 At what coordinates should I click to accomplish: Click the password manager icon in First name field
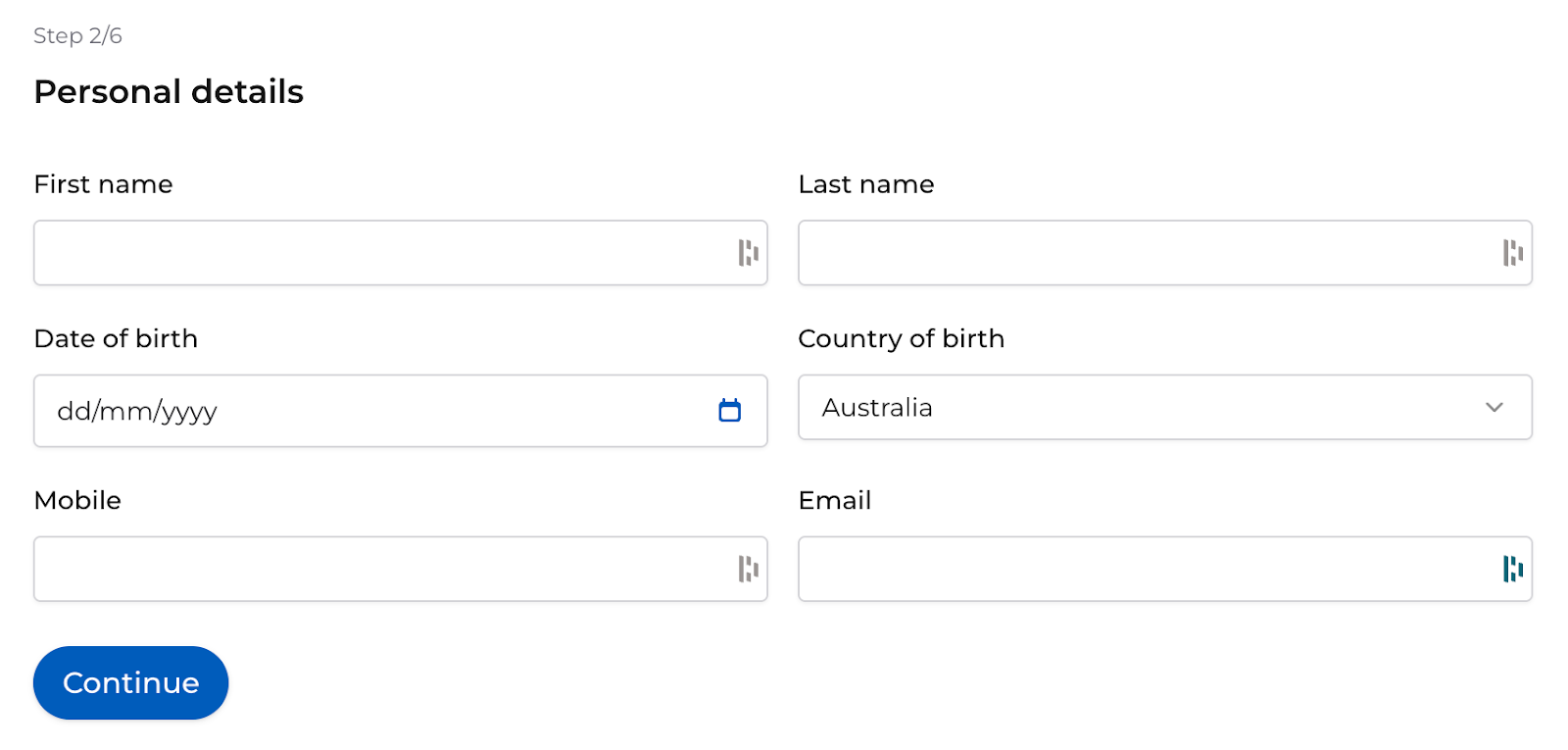748,253
